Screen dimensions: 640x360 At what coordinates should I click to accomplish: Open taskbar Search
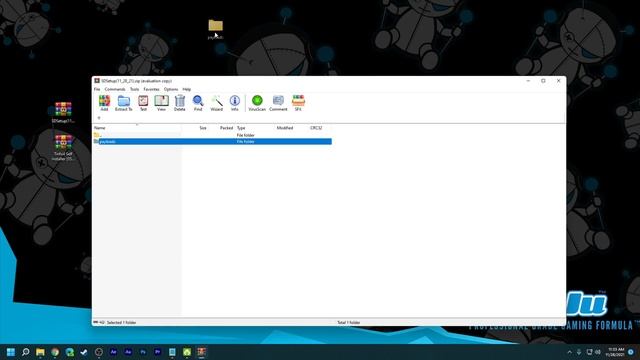tap(26, 352)
